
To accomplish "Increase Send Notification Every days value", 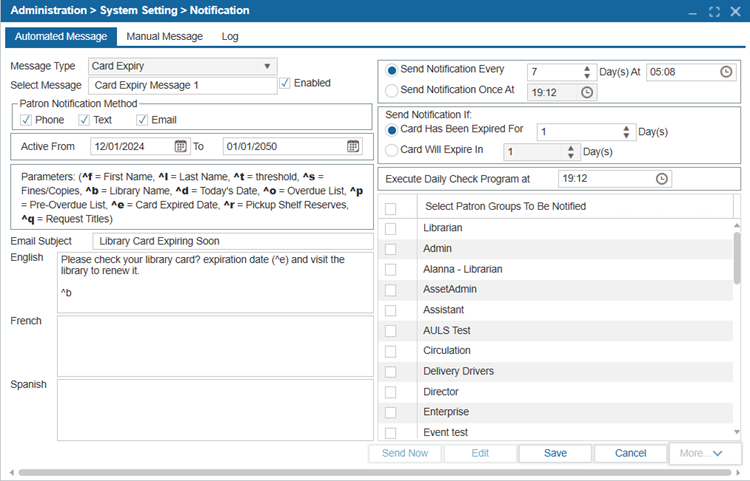I will 587,68.
